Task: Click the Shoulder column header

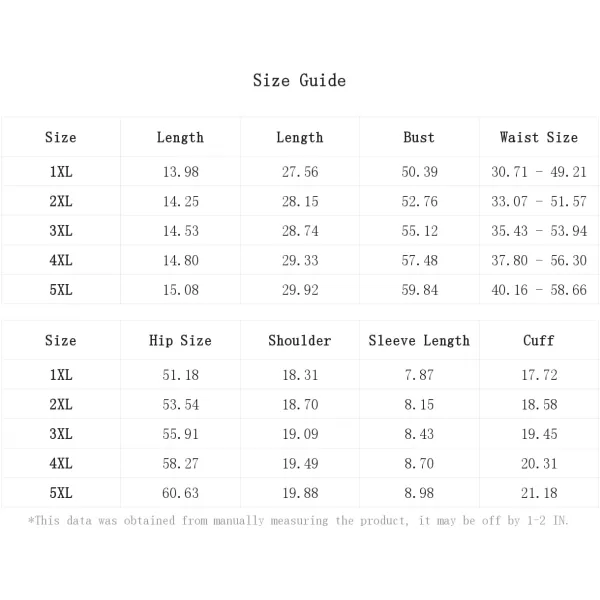Action: pos(300,341)
